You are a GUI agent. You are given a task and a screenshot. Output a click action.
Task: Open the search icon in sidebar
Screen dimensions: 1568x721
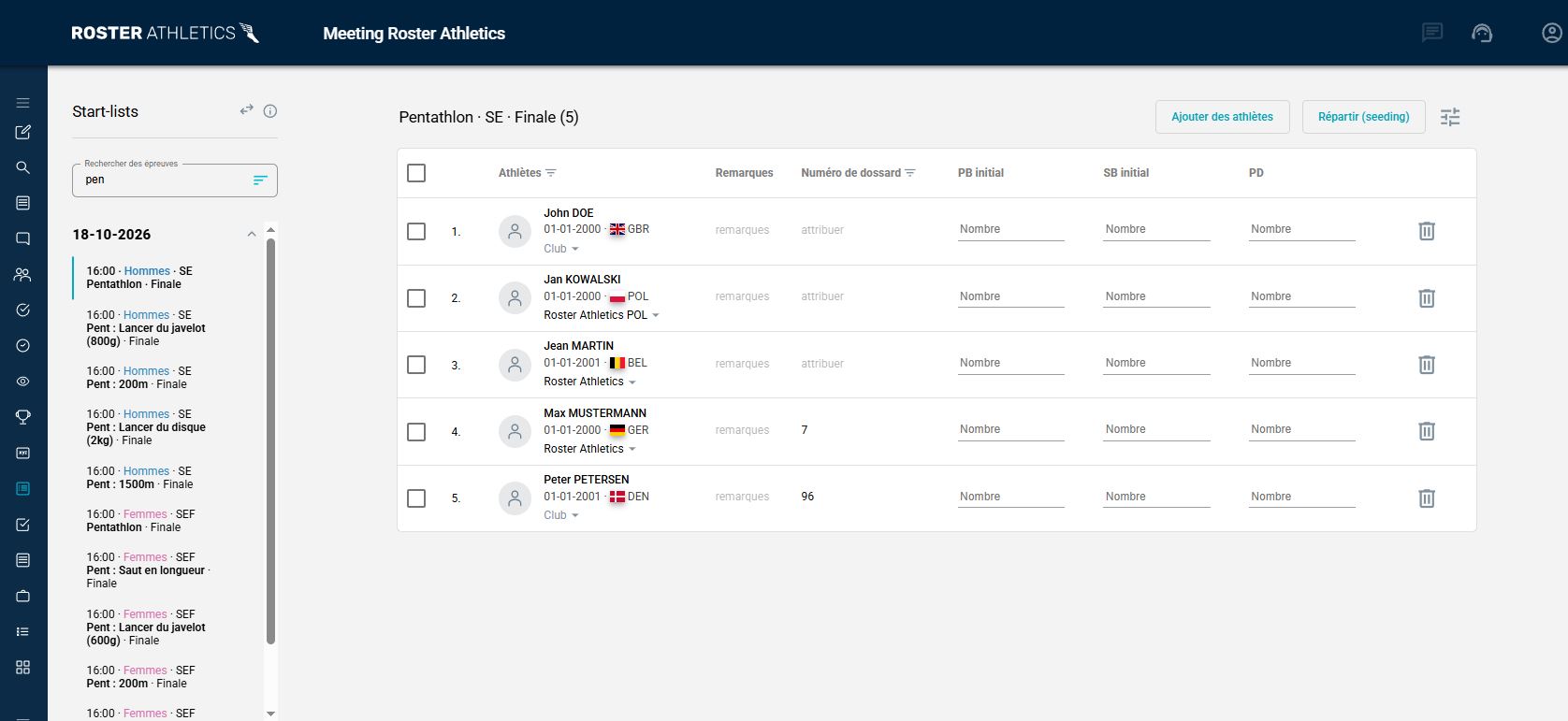point(23,168)
